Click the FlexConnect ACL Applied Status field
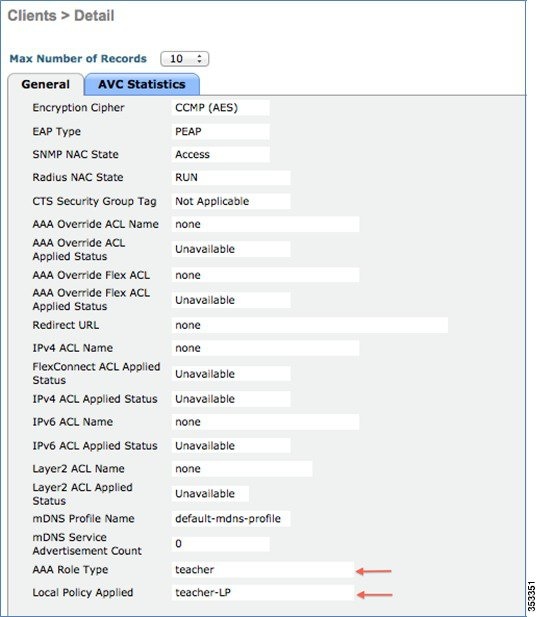 [231, 374]
